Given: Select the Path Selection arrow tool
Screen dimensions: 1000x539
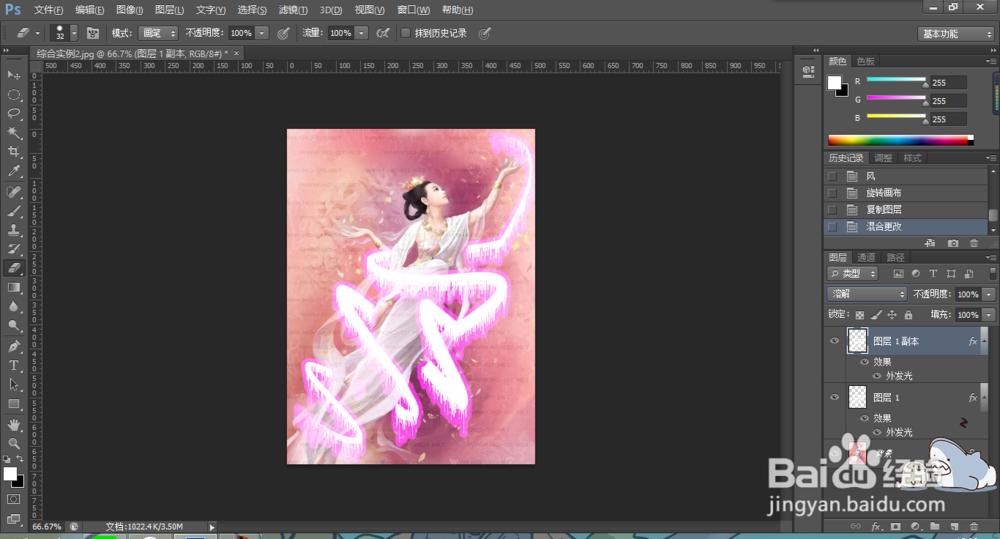Looking at the screenshot, I should coord(13,385).
